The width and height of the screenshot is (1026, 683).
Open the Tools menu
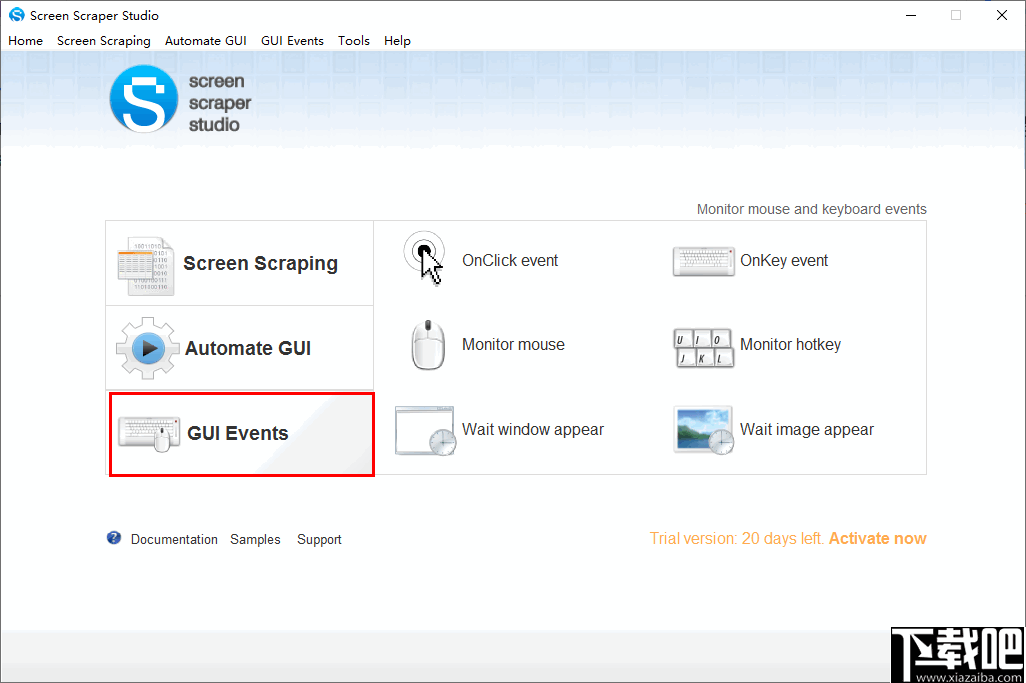(x=353, y=41)
